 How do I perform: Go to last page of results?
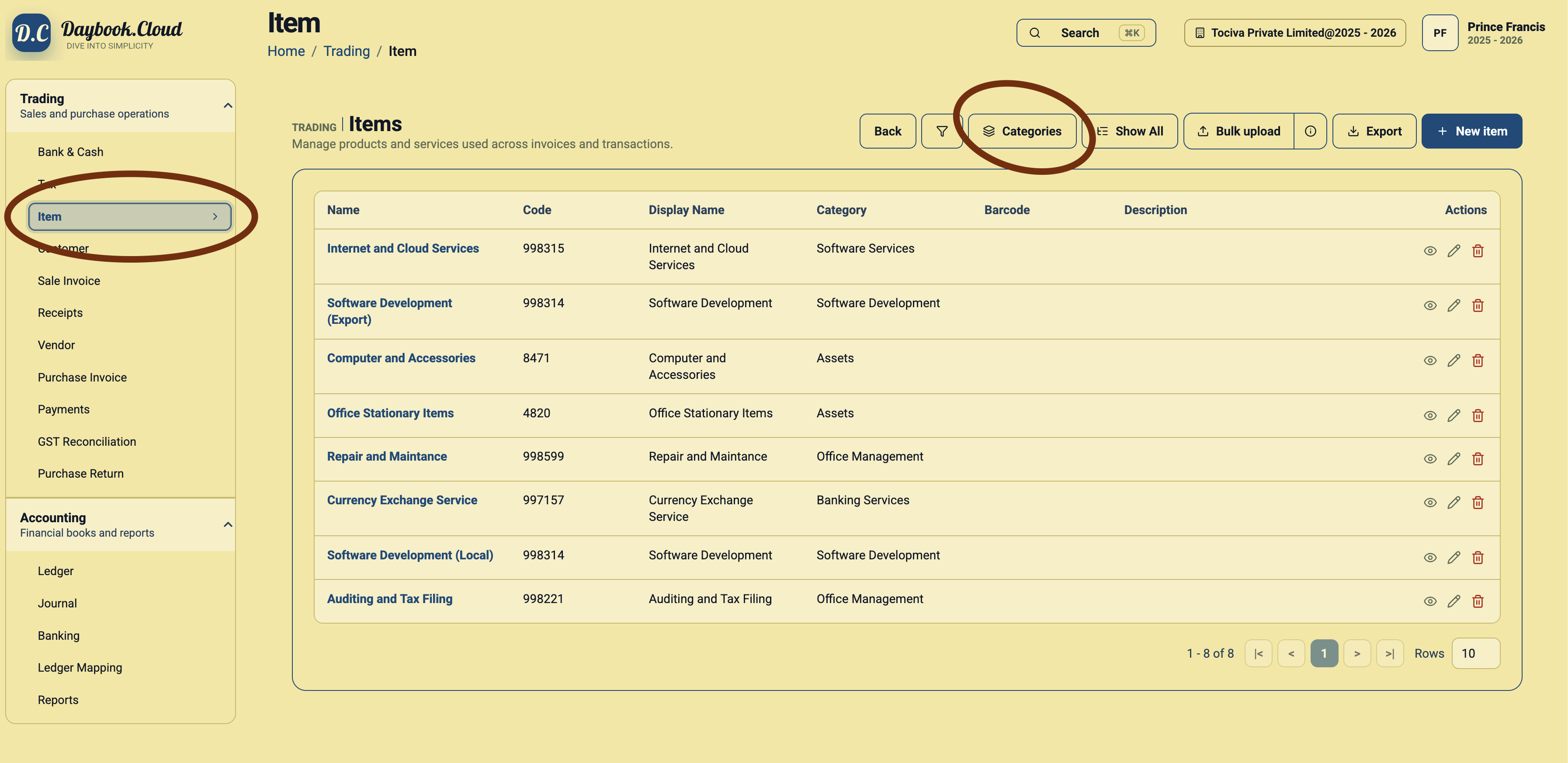1390,653
